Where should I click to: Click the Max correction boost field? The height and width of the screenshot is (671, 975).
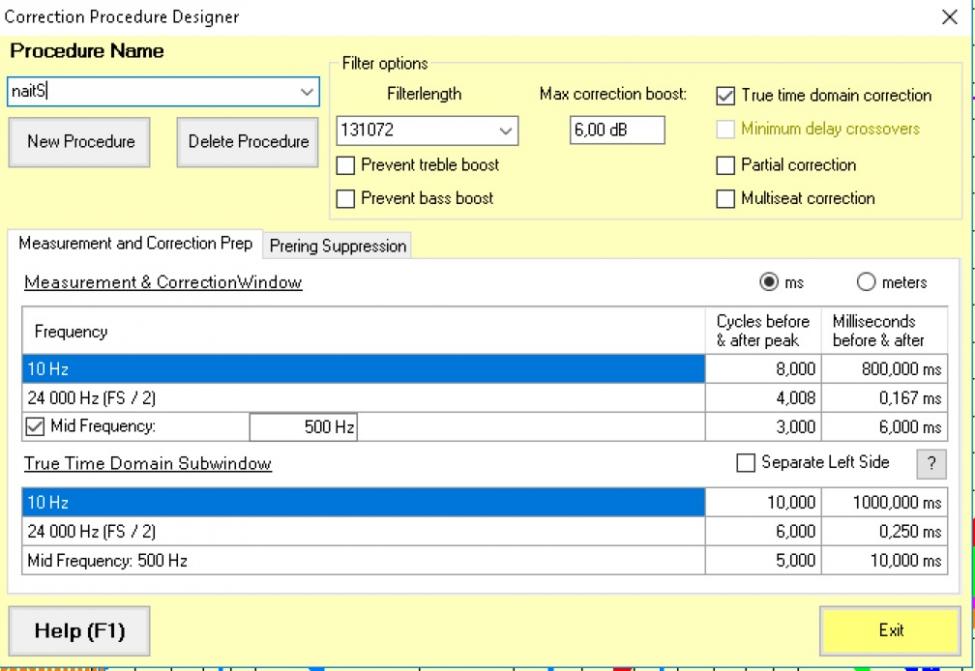tap(617, 130)
